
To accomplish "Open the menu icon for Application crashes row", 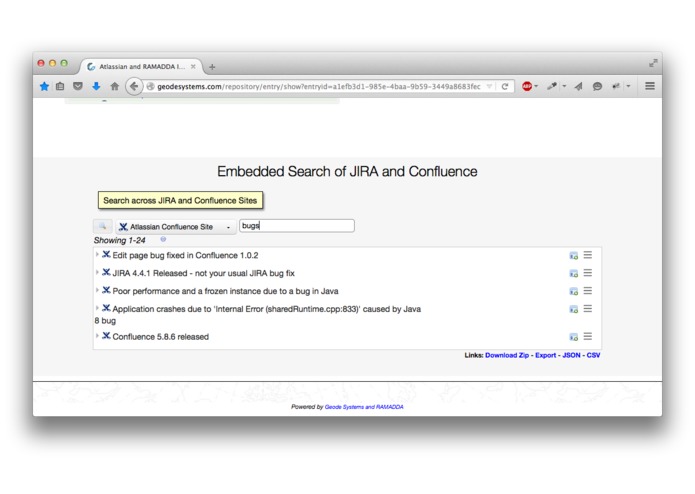I will coord(588,308).
